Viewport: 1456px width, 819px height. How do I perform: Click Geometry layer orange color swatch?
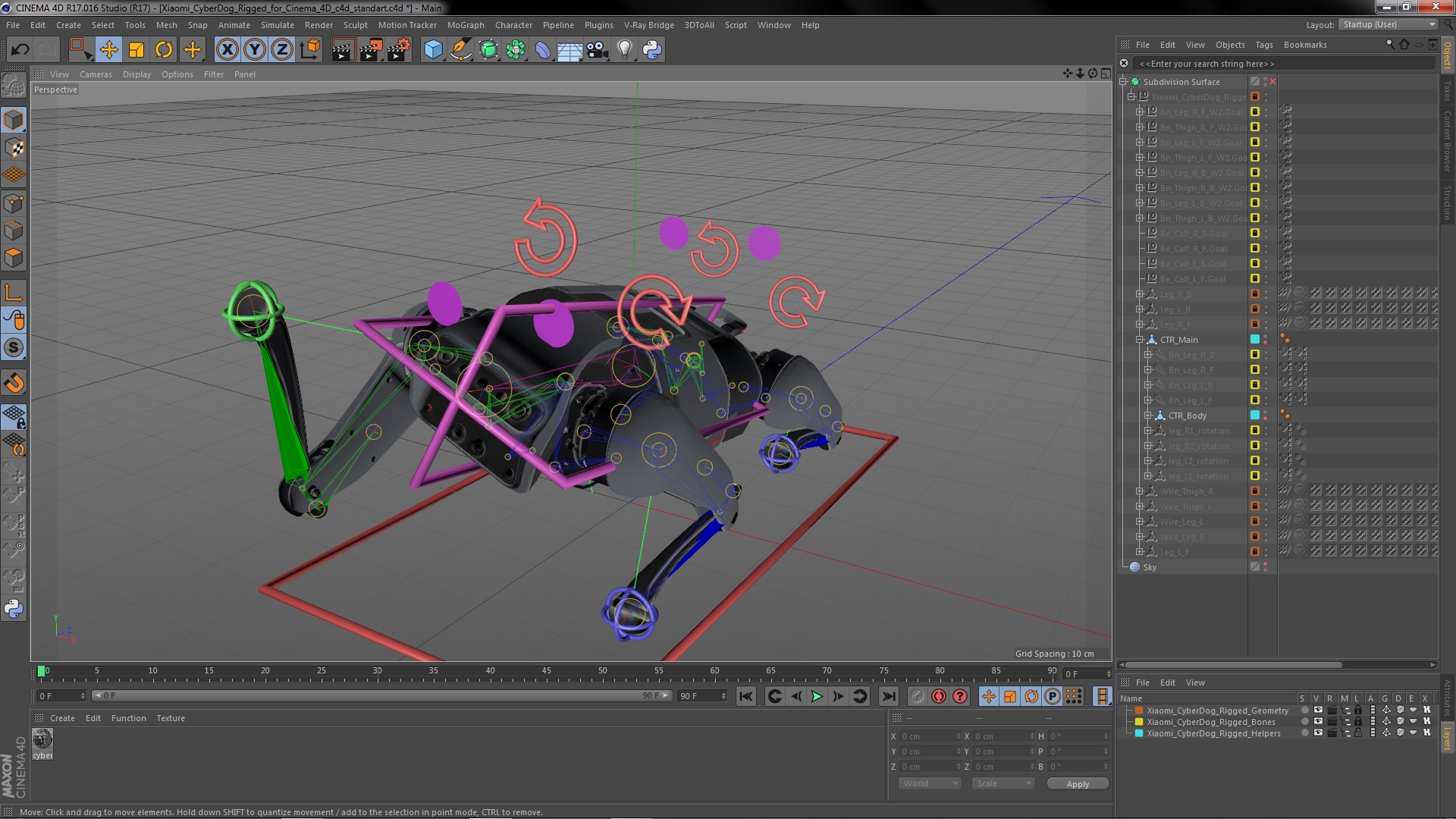tap(1139, 711)
